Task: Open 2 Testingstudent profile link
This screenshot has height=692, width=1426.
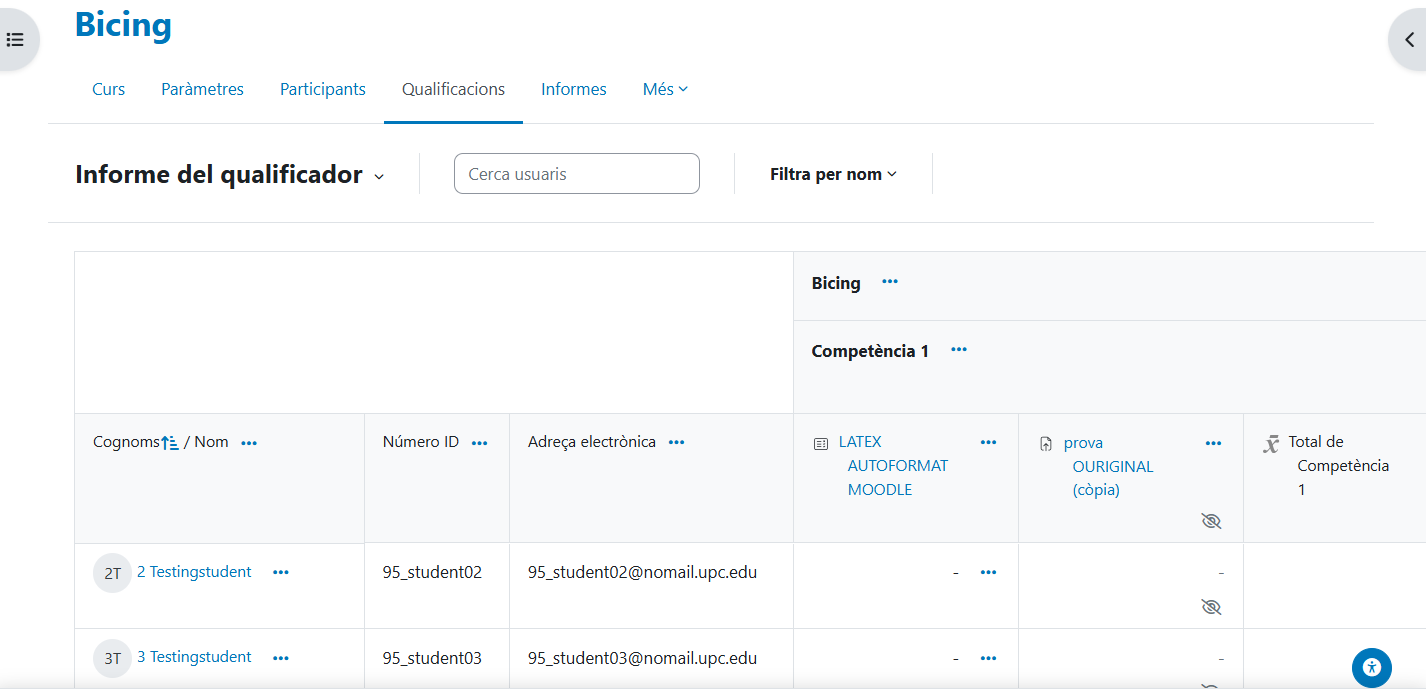Action: pos(194,572)
